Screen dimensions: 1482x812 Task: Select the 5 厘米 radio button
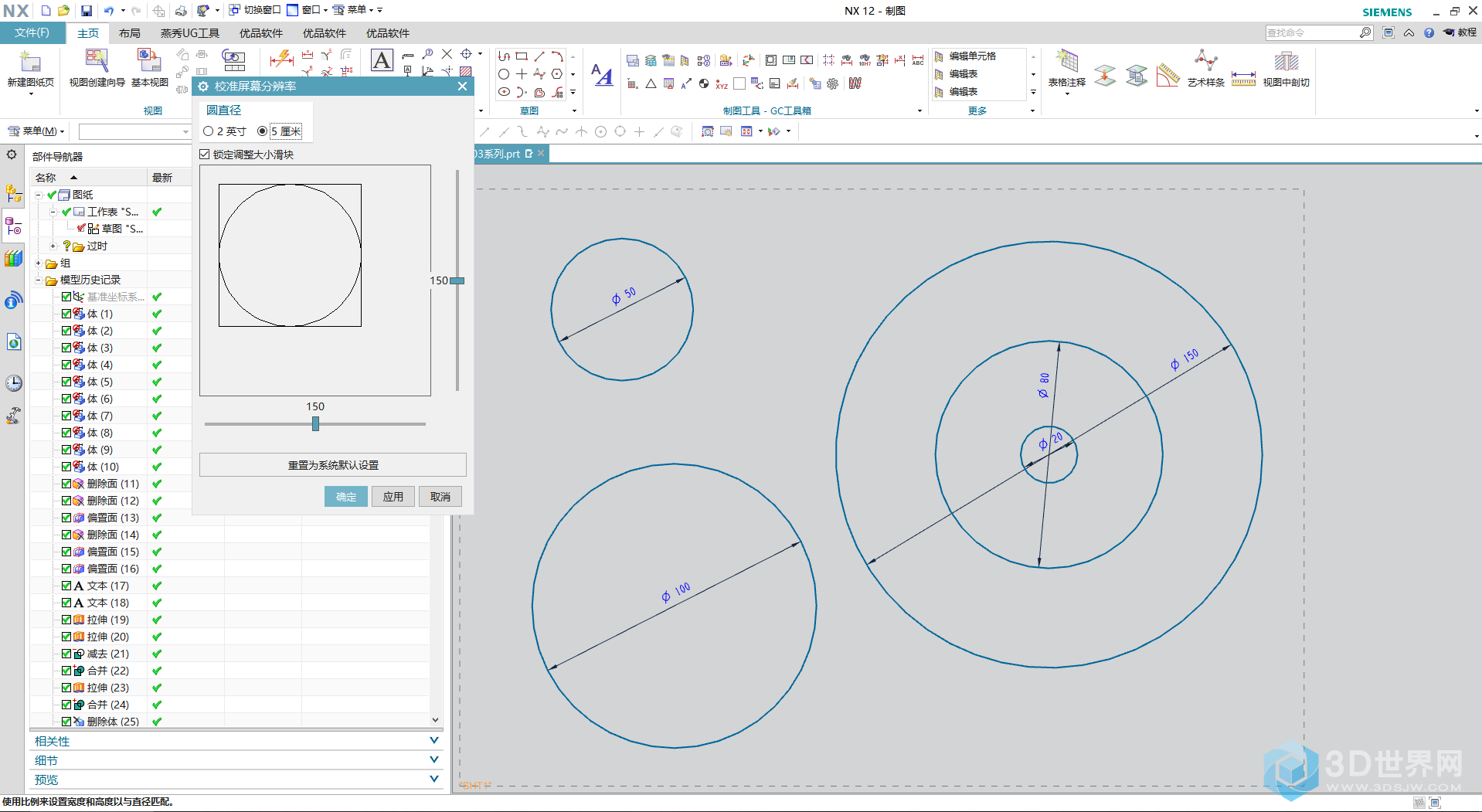262,131
